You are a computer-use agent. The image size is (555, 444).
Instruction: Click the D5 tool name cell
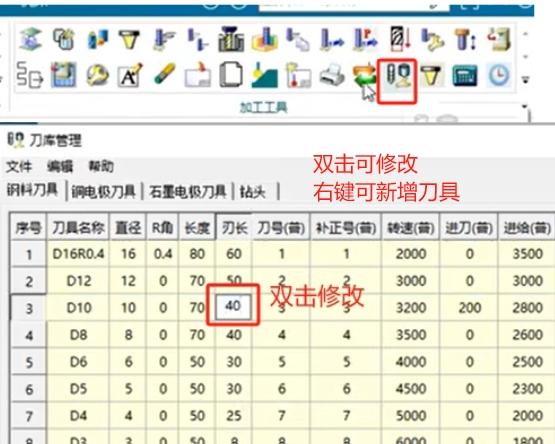[x=78, y=389]
